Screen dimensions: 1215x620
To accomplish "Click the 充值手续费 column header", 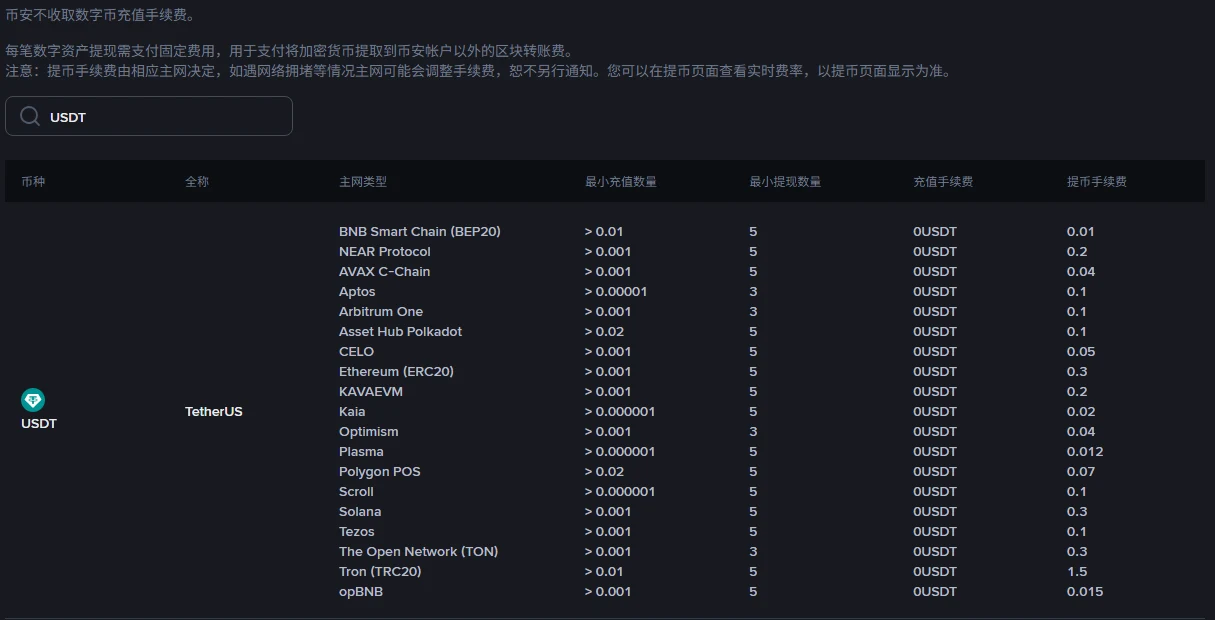I will [x=943, y=182].
